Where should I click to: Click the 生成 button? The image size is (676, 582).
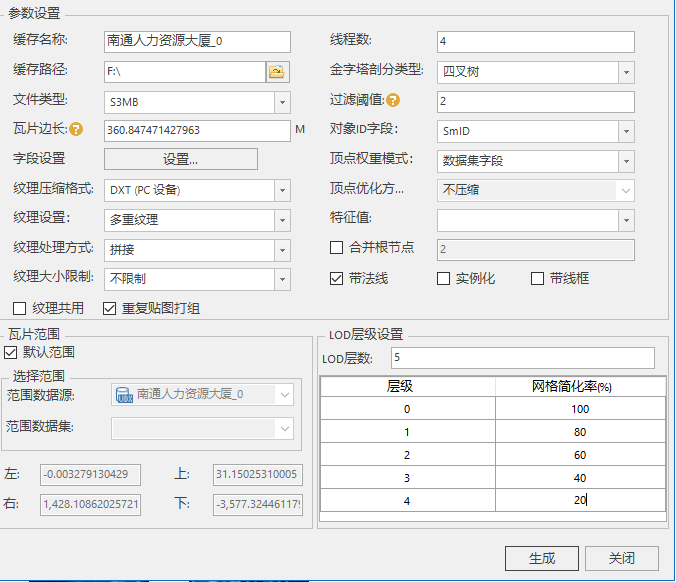point(541,558)
